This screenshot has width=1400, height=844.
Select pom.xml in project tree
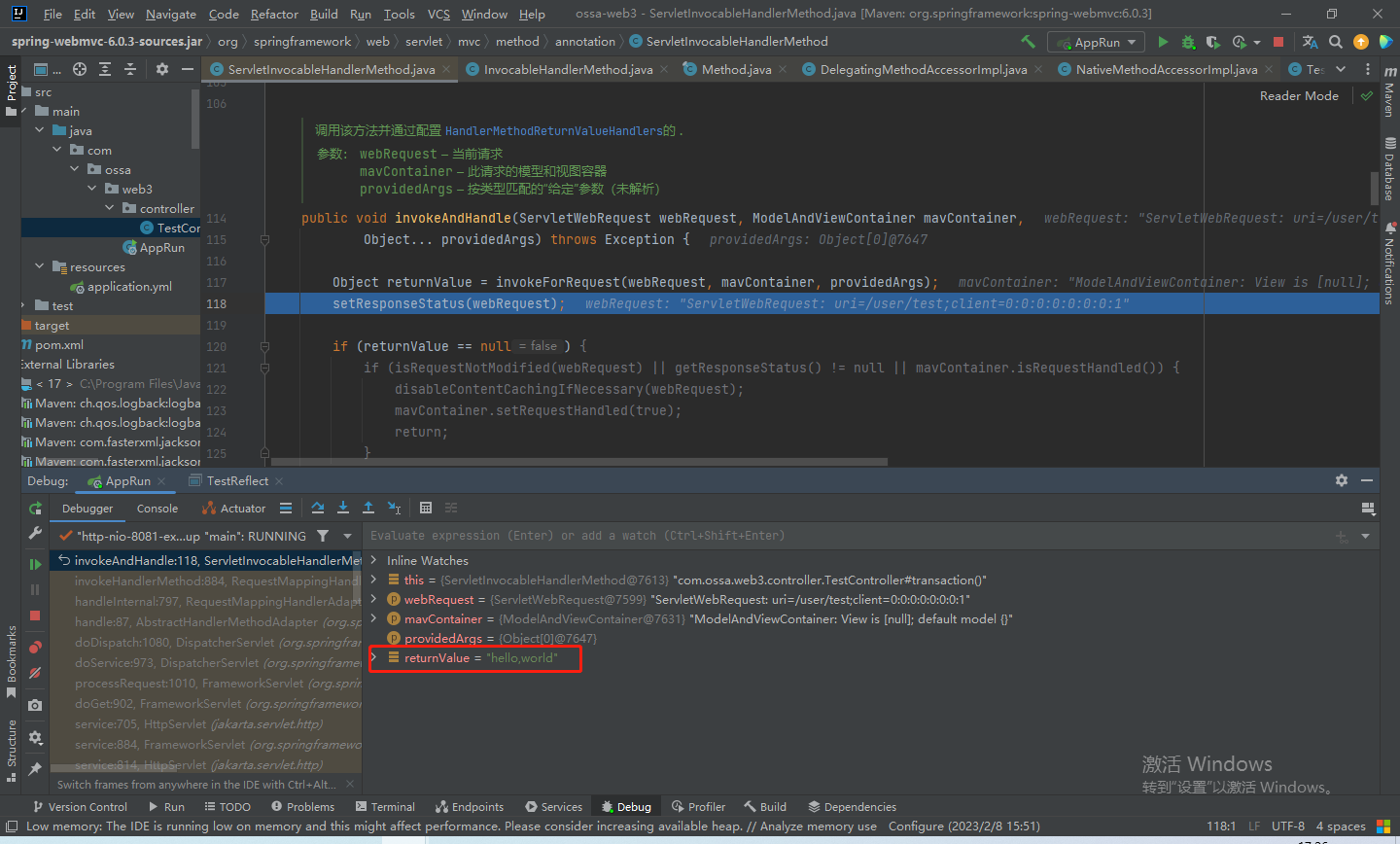coord(52,344)
